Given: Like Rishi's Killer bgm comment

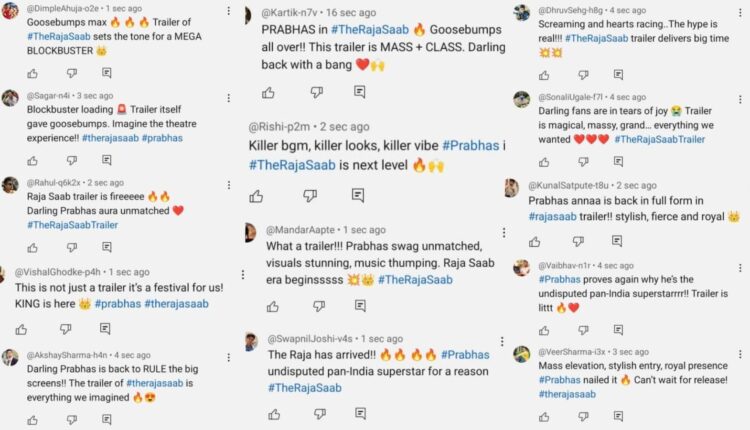Looking at the screenshot, I should 256,196.
